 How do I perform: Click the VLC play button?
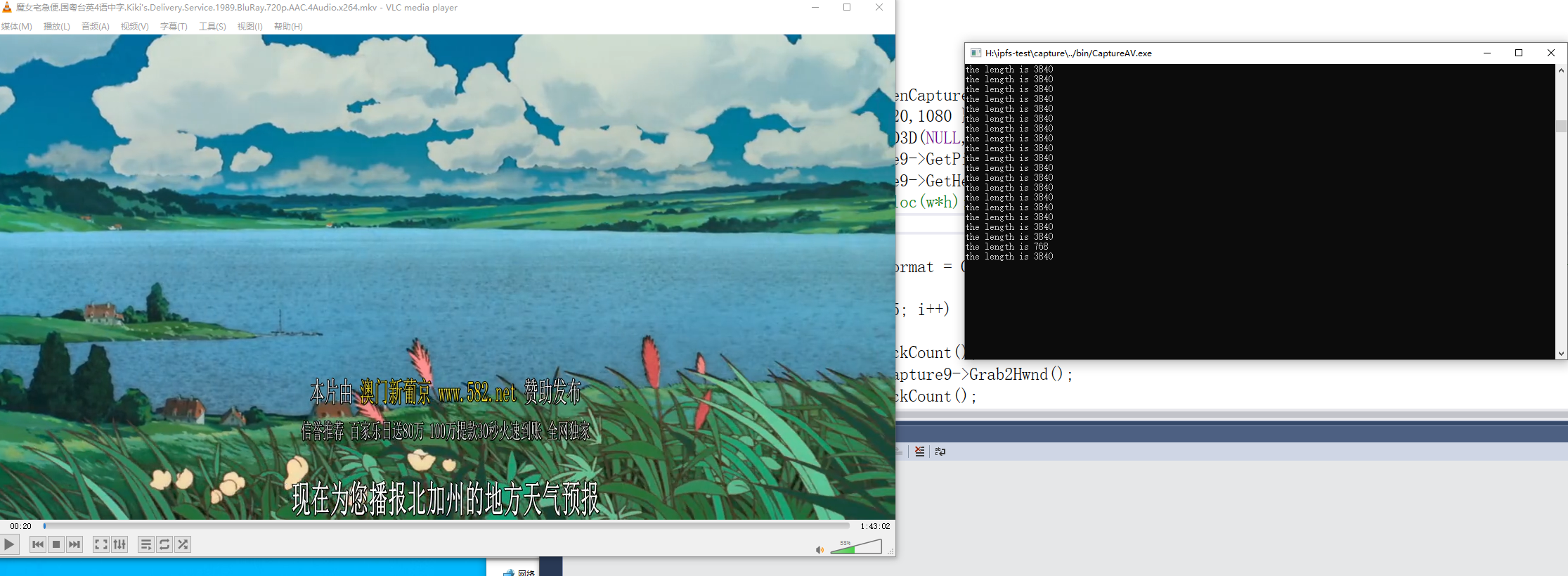point(9,544)
